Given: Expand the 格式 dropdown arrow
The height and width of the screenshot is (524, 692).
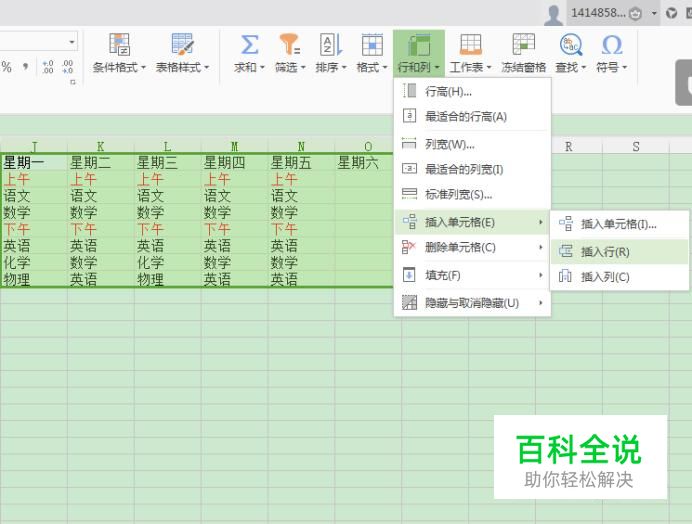Looking at the screenshot, I should click(x=385, y=68).
